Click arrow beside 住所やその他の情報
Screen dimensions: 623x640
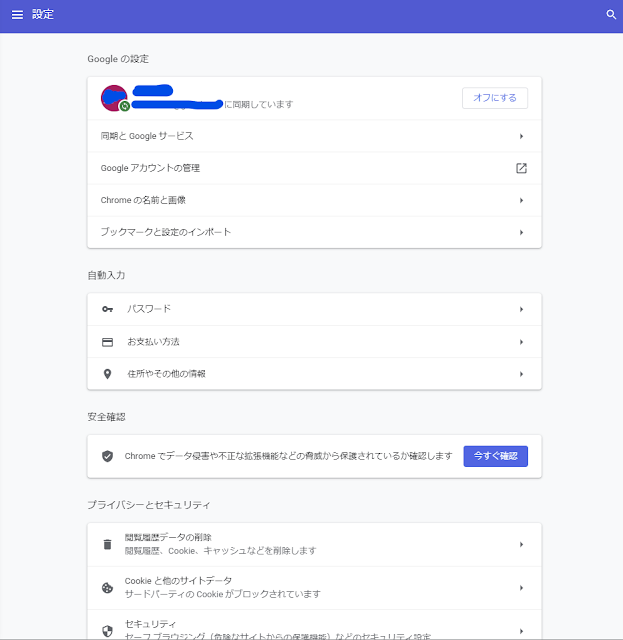[521, 374]
